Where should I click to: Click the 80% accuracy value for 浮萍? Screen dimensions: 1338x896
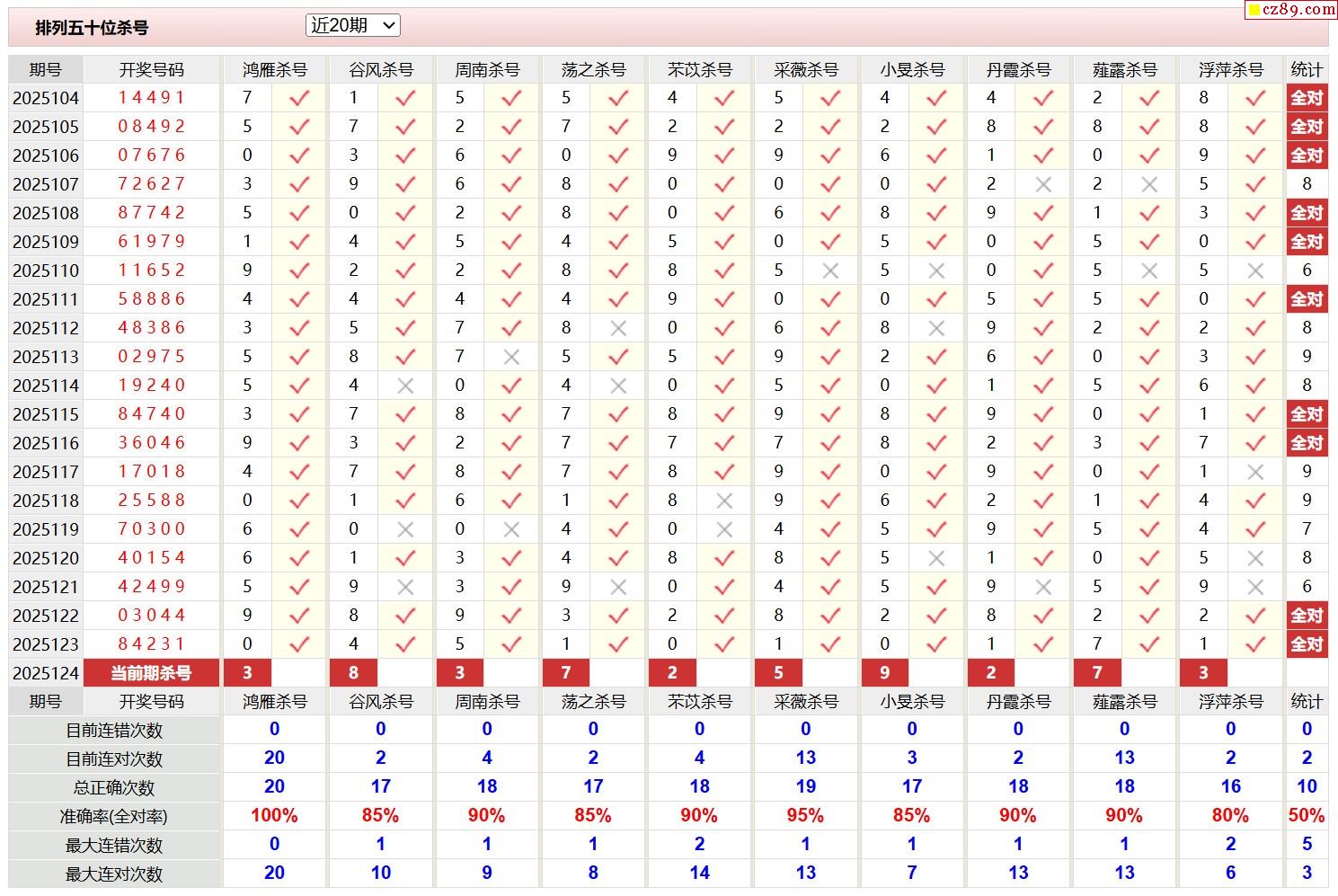[1230, 816]
